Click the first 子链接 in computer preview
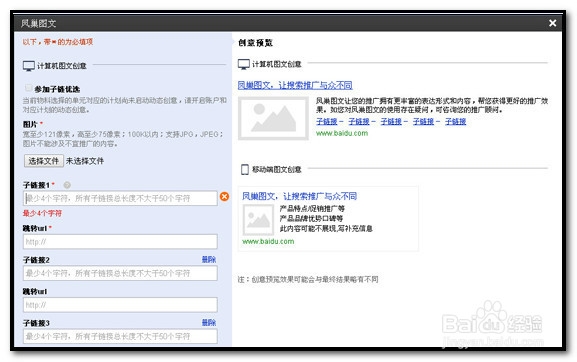Screen dimensions: 577x362 point(326,121)
